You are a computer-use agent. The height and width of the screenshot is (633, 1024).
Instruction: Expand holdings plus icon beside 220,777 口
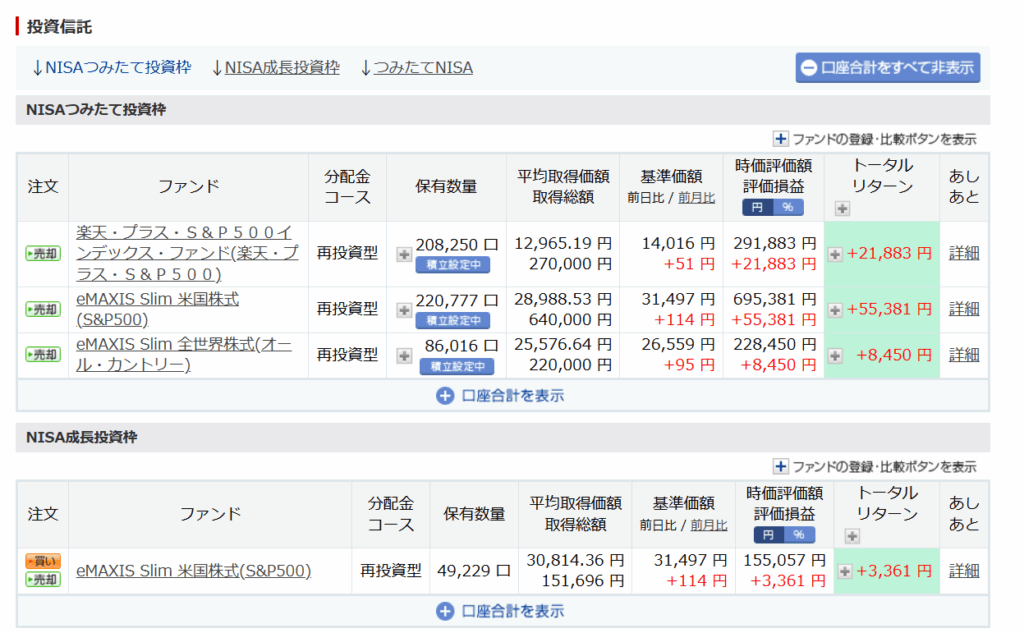(404, 310)
